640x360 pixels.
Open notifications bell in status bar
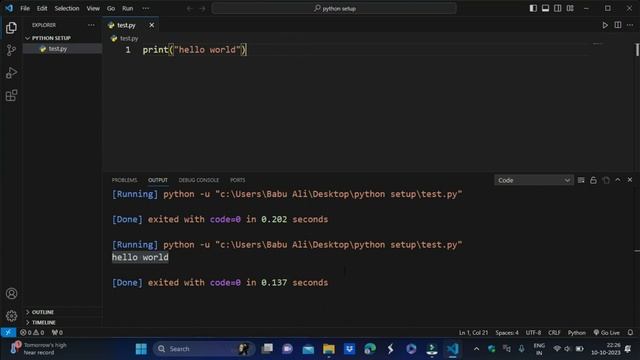631,332
